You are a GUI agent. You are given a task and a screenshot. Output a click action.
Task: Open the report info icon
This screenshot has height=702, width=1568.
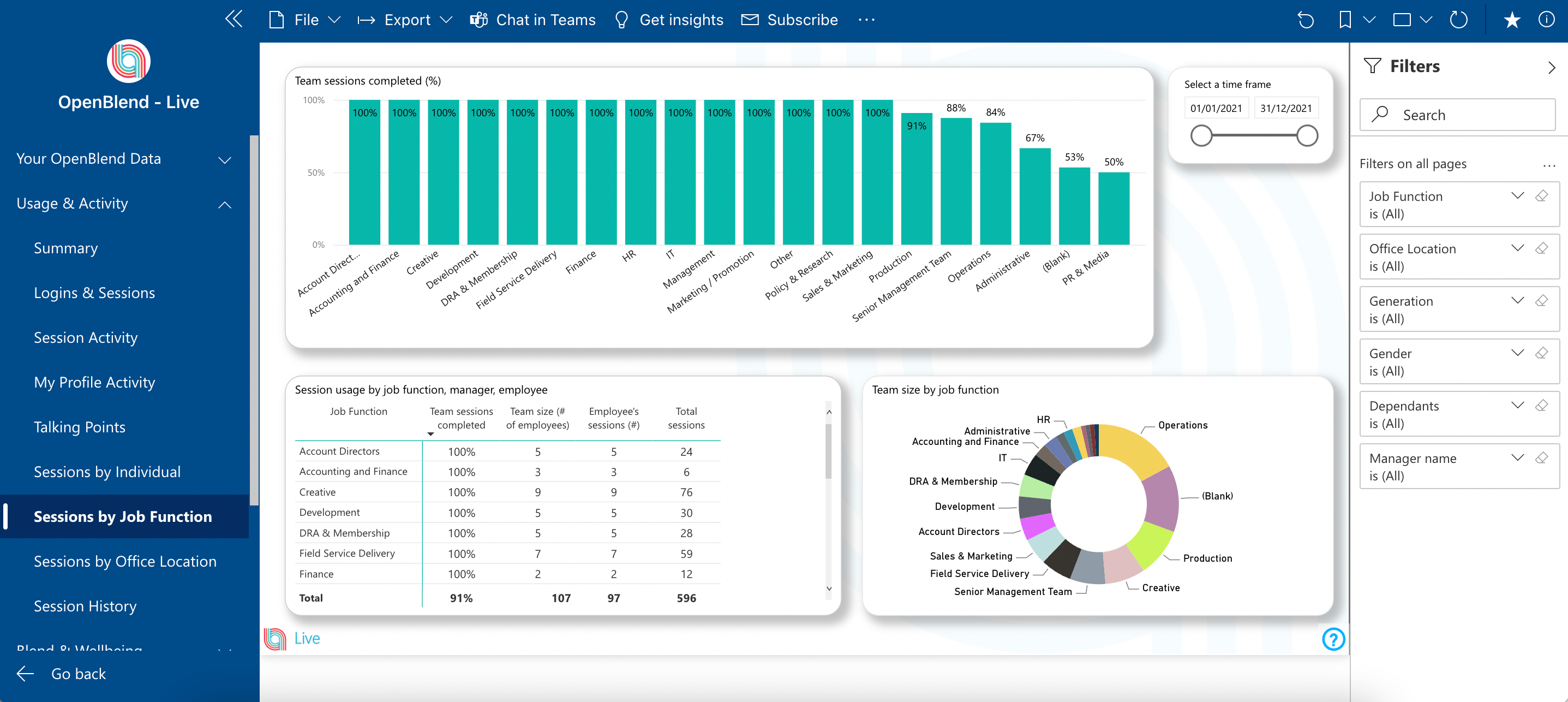point(1546,20)
